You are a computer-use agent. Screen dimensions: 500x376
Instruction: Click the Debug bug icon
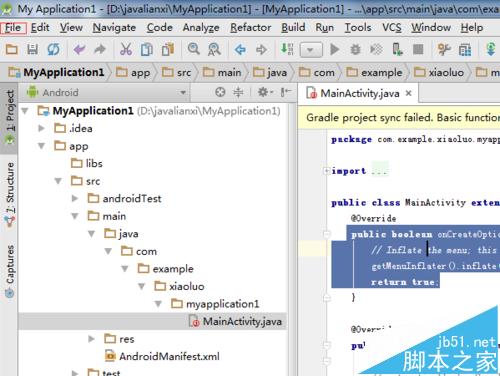(x=355, y=50)
